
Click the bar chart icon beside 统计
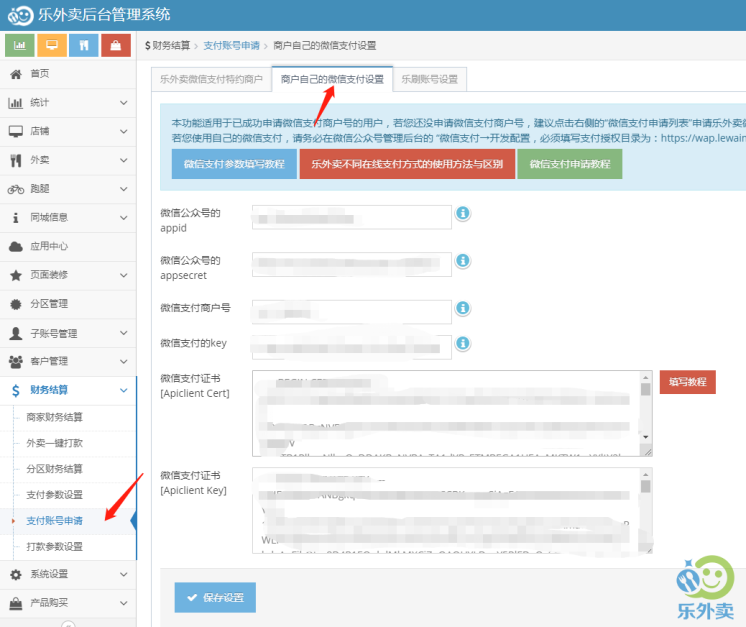[x=16, y=103]
